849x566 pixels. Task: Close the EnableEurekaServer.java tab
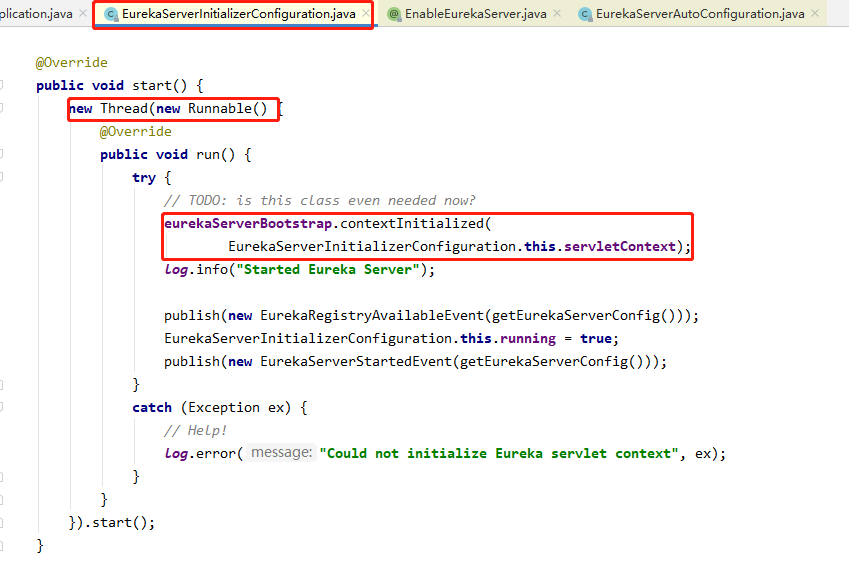(x=557, y=13)
